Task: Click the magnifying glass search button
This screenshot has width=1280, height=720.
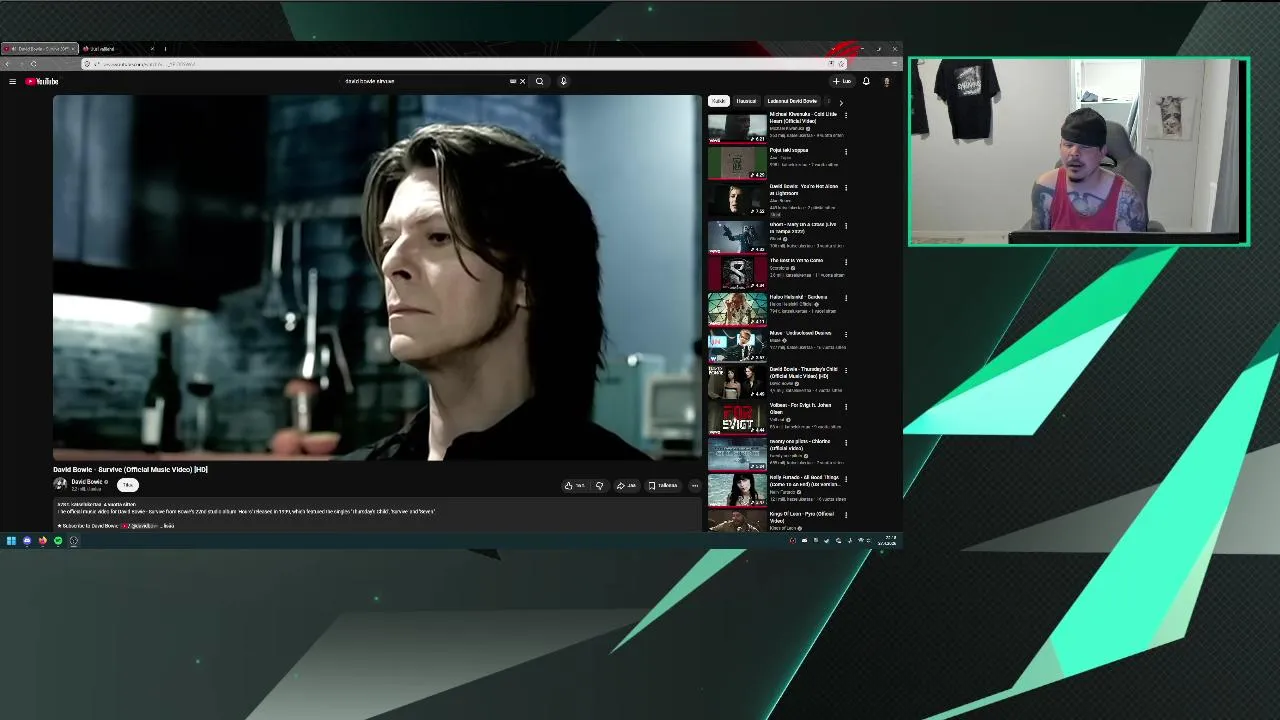Action: pos(539,81)
